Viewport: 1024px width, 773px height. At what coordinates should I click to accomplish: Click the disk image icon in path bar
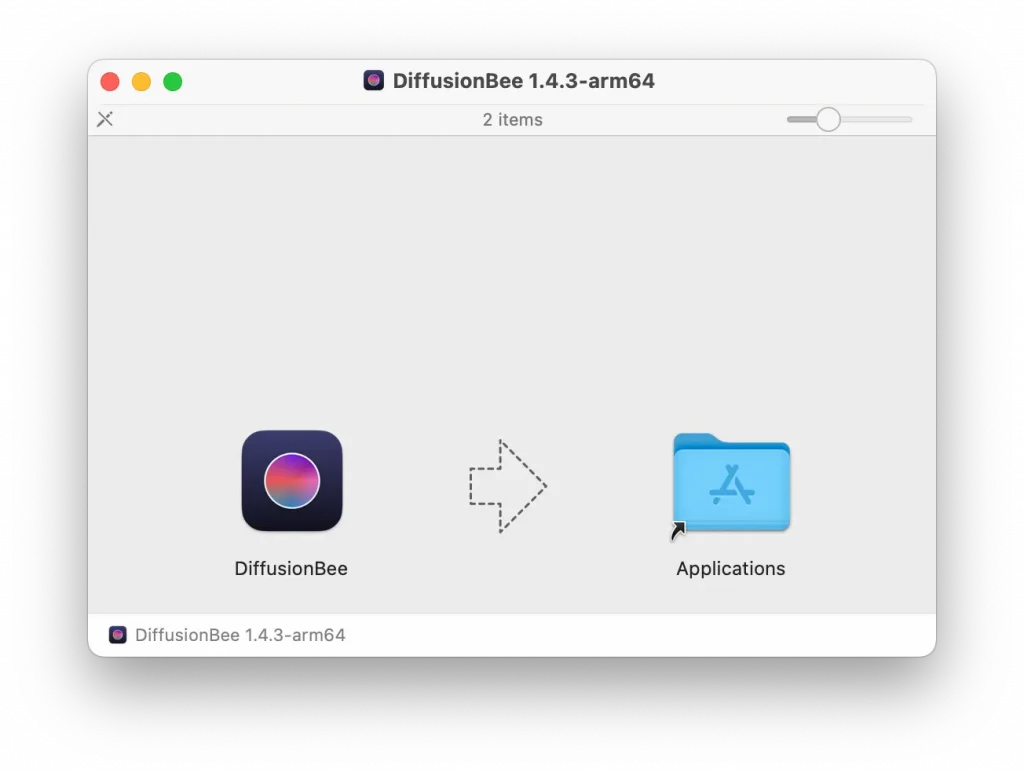[x=118, y=635]
